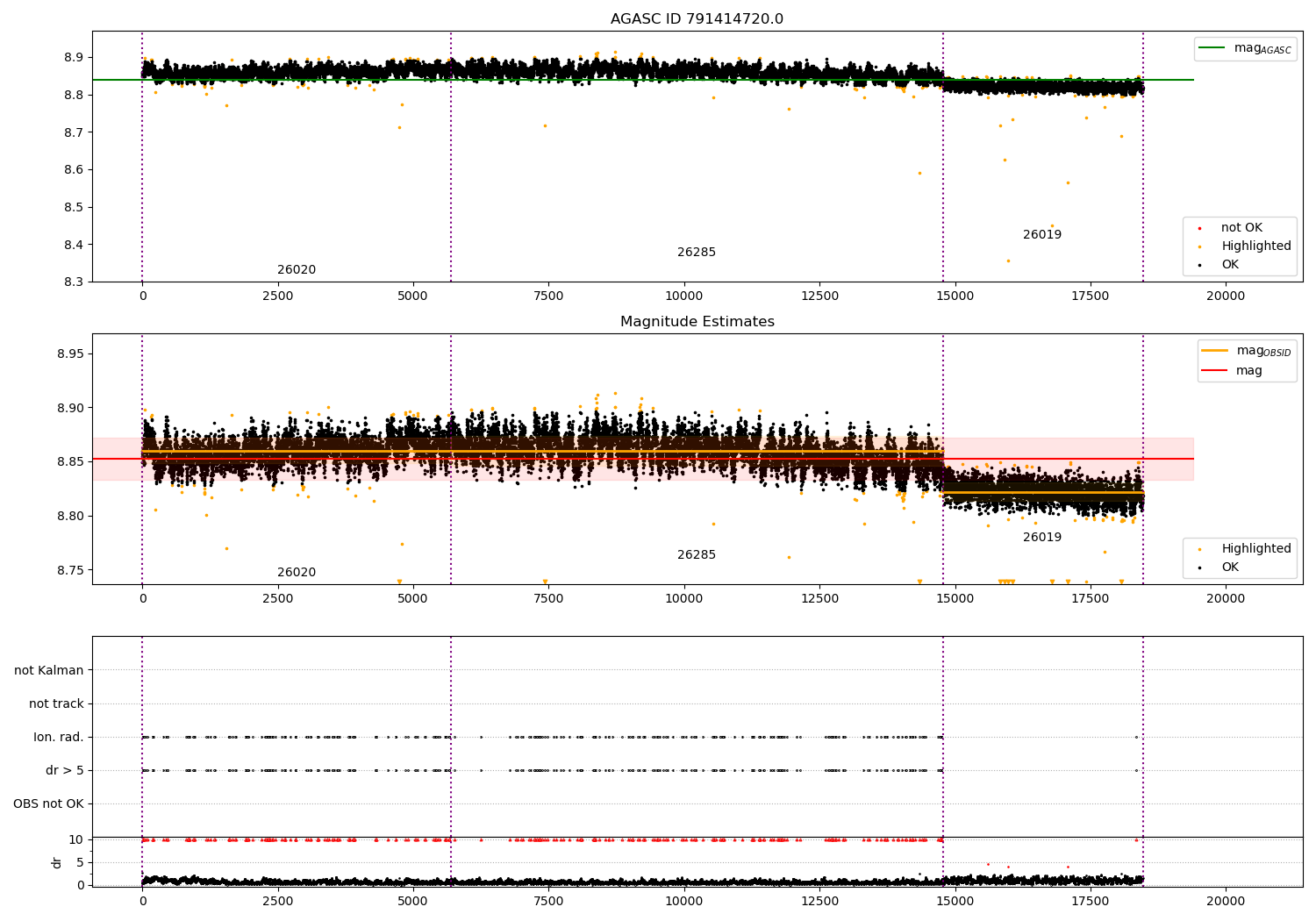Click the label 26019 in the Magnitude Estimates plot
The image size is (1316, 921).
tap(1042, 538)
